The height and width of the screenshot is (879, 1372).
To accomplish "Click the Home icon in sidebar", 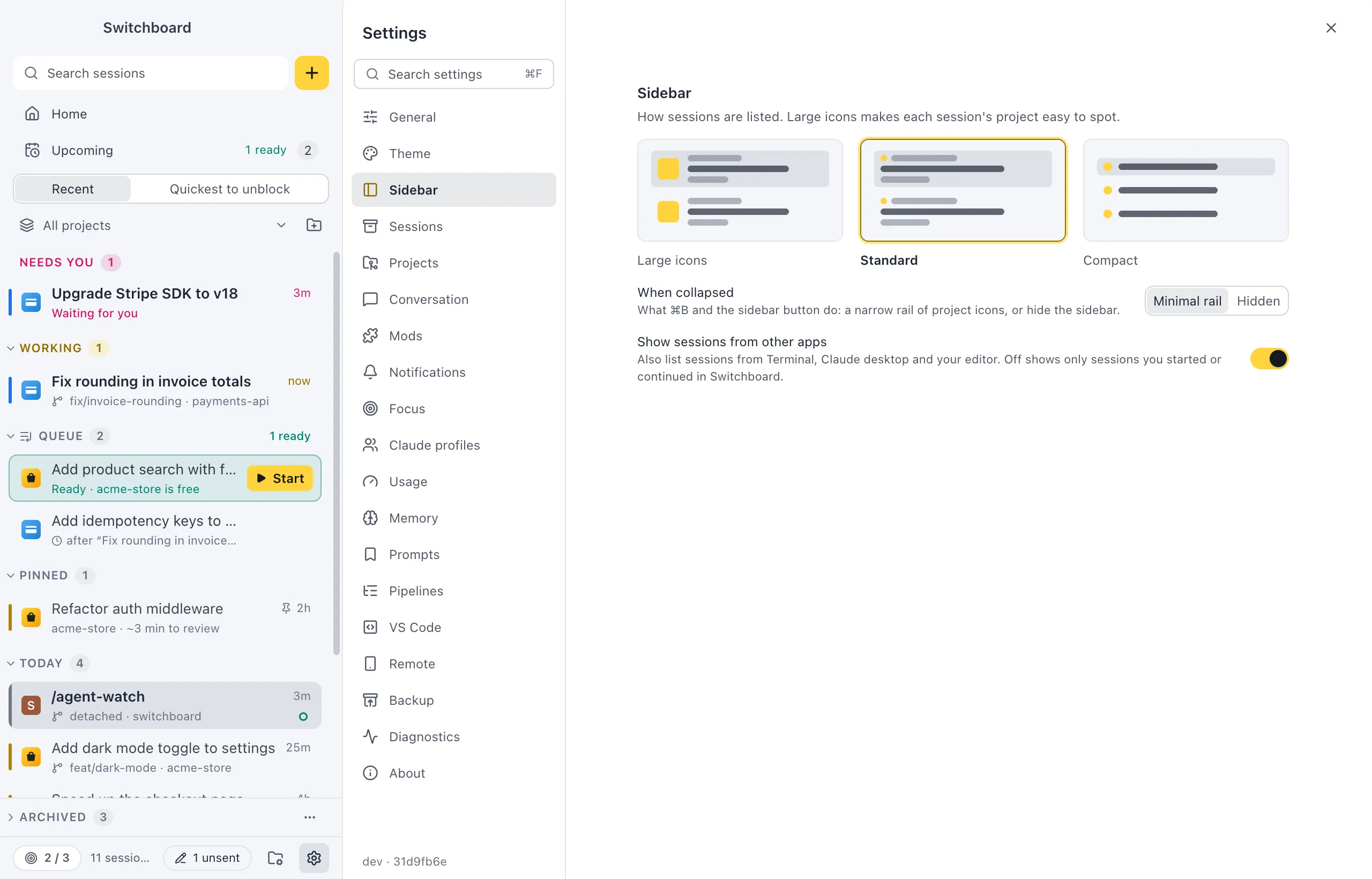I will [x=32, y=114].
